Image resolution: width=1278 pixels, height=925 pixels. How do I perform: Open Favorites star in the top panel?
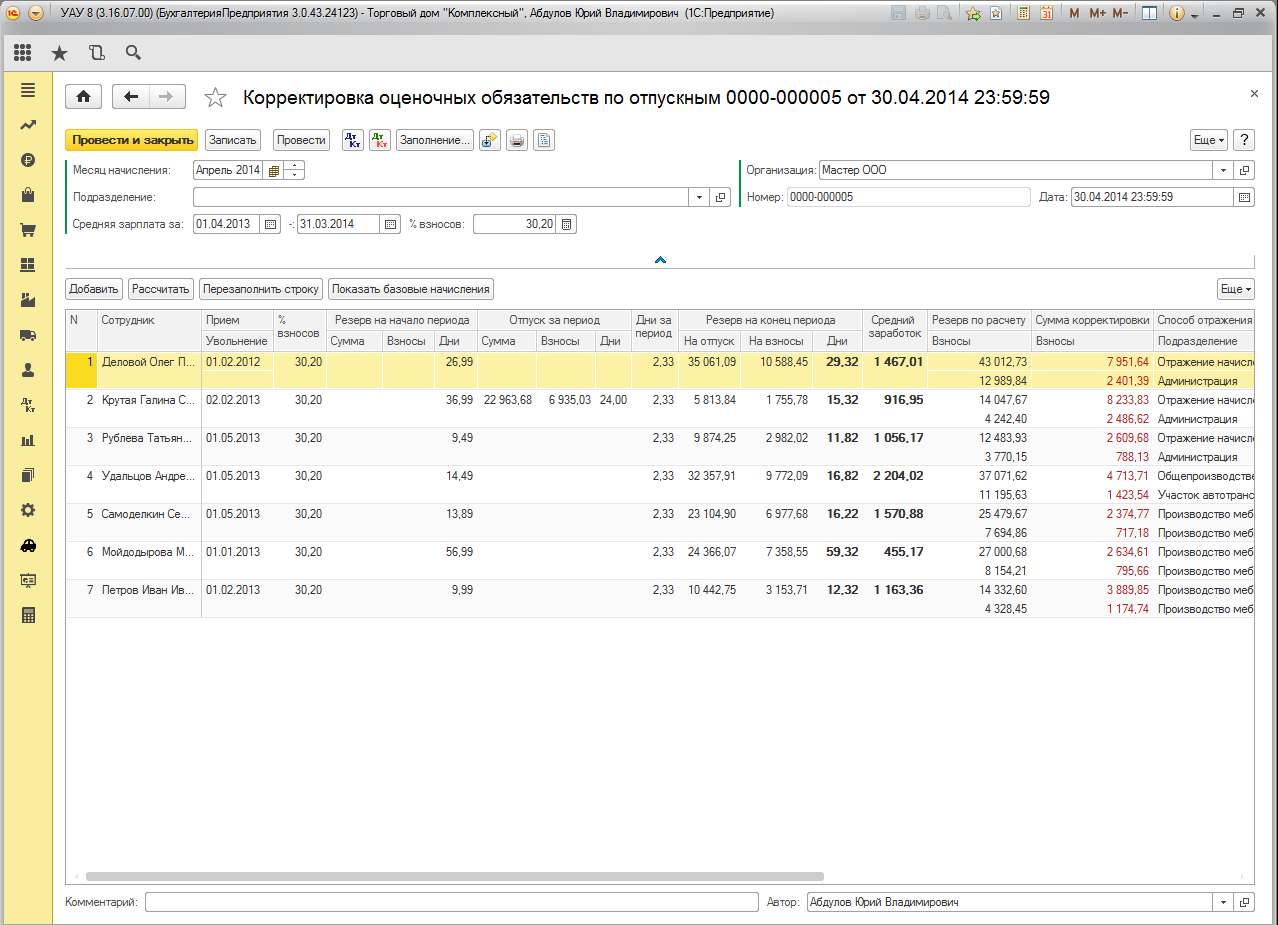coord(60,53)
